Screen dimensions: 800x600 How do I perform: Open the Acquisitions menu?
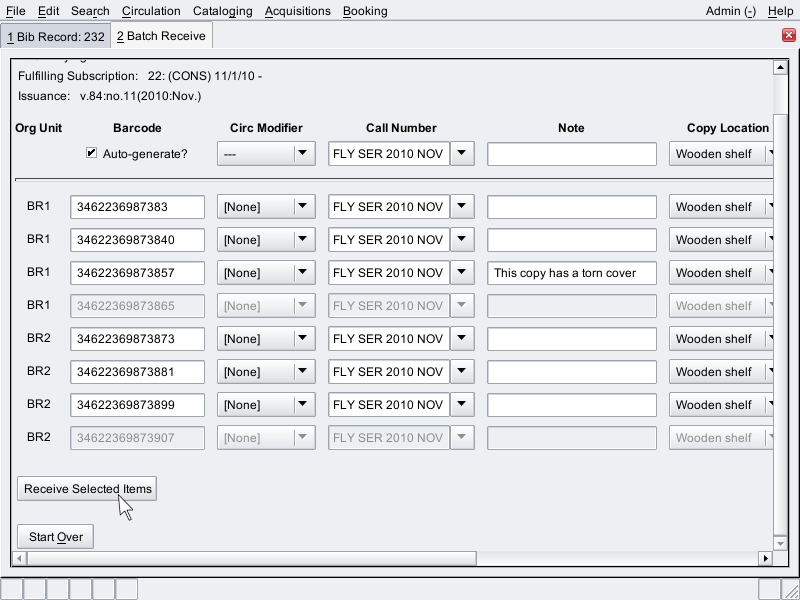pos(297,11)
